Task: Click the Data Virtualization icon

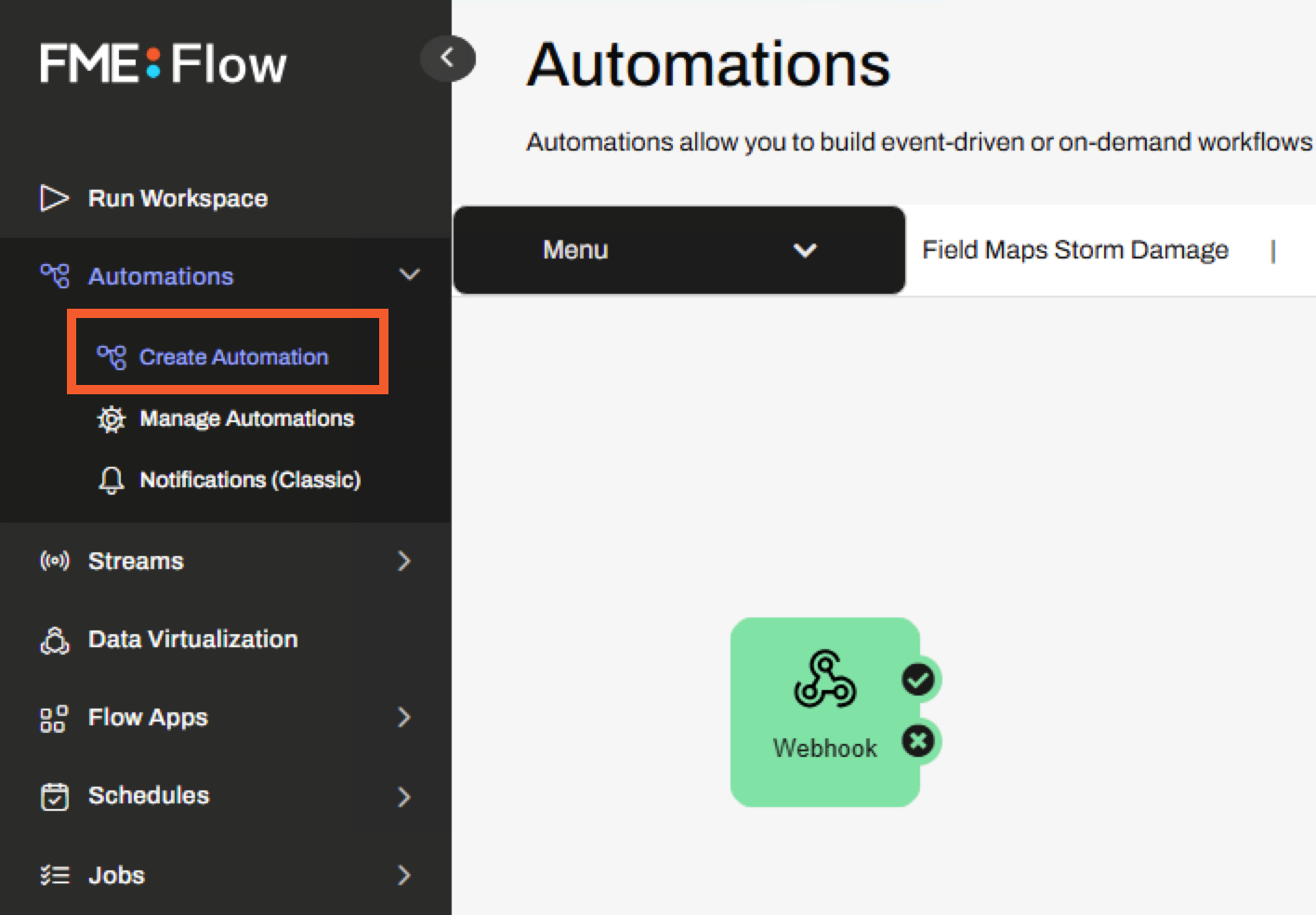Action: [x=55, y=640]
